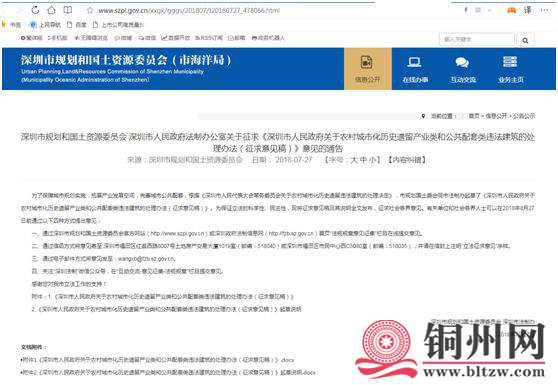The image size is (558, 385).
Task: Set font size to 大
Action: [354, 160]
